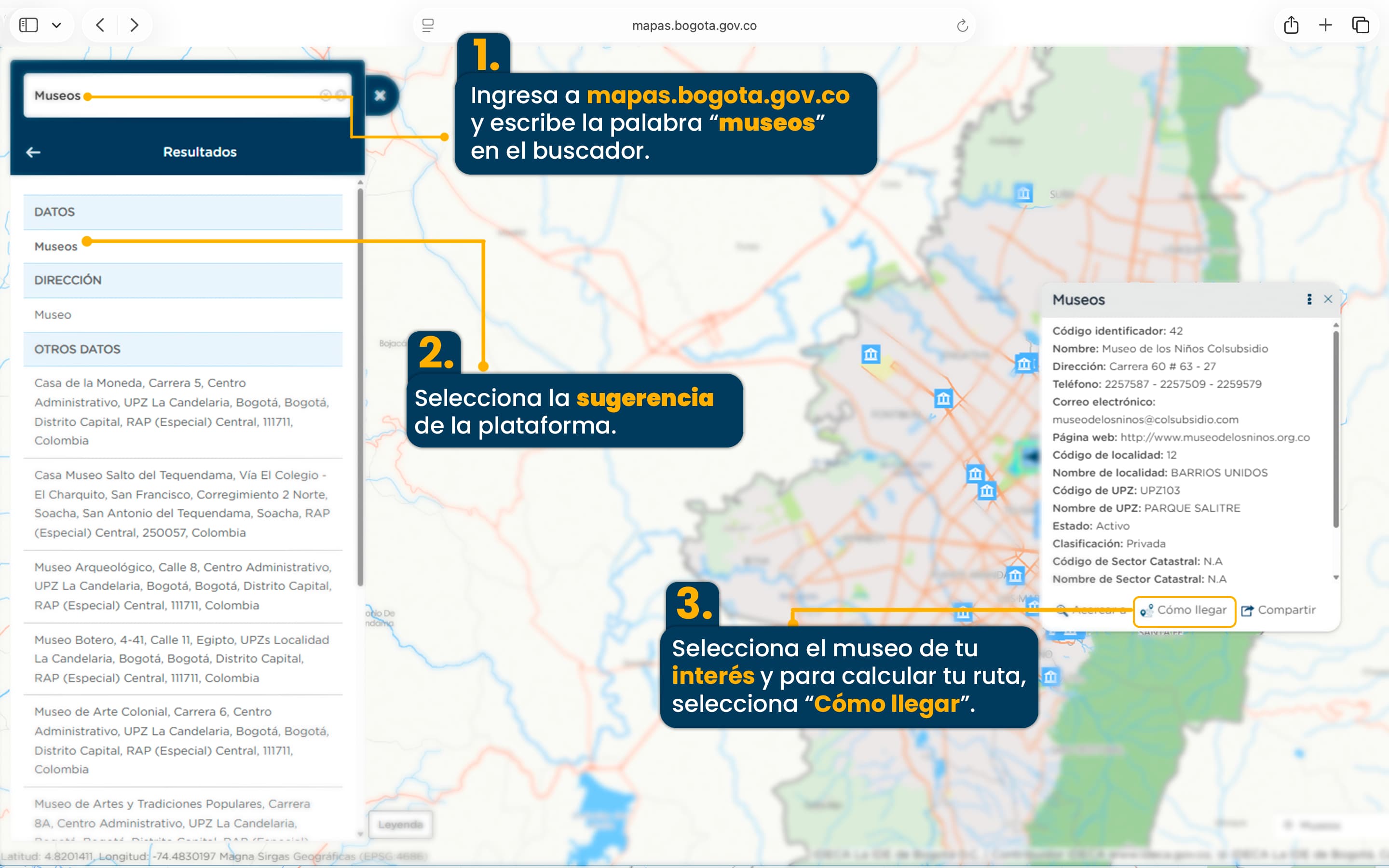Viewport: 1389px width, 868px height.
Task: Open the browser sidebar panel
Action: tap(29, 25)
